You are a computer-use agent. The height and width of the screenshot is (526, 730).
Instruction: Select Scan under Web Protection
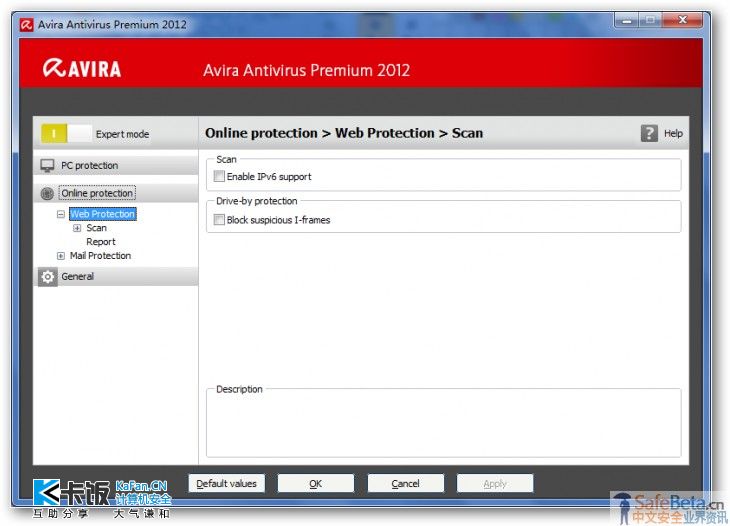[x=96, y=228]
